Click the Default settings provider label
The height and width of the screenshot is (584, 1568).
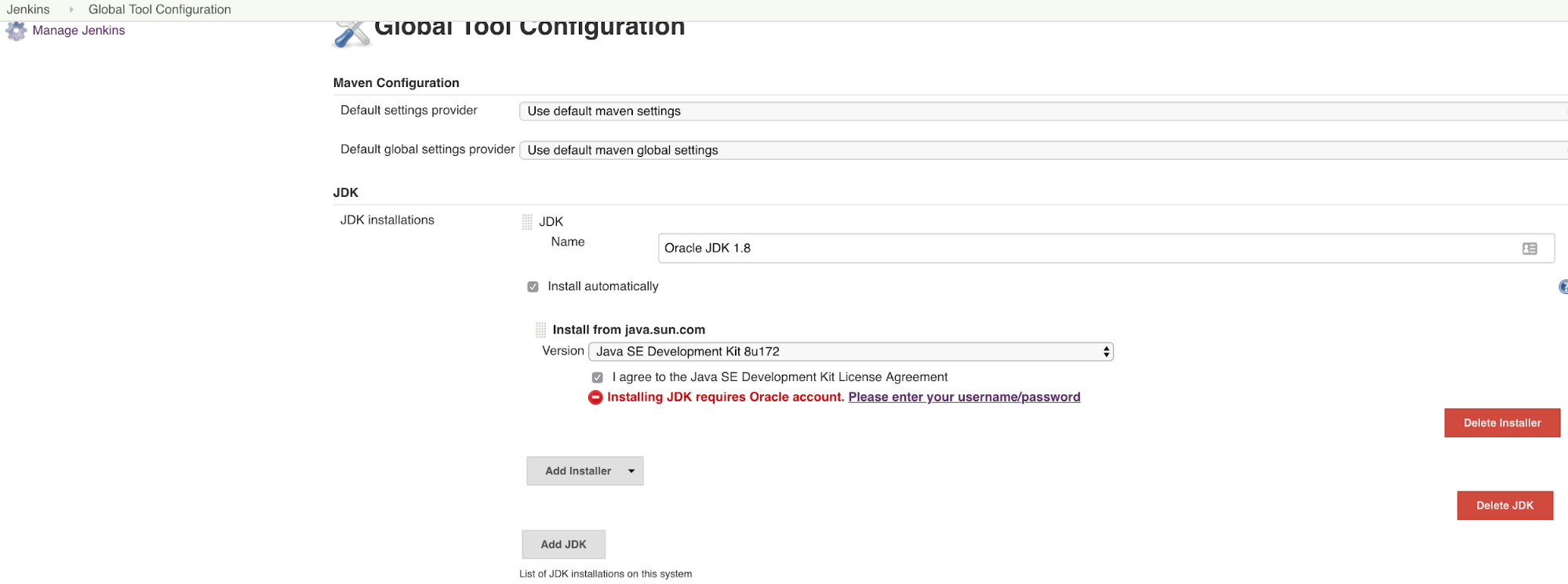point(409,111)
